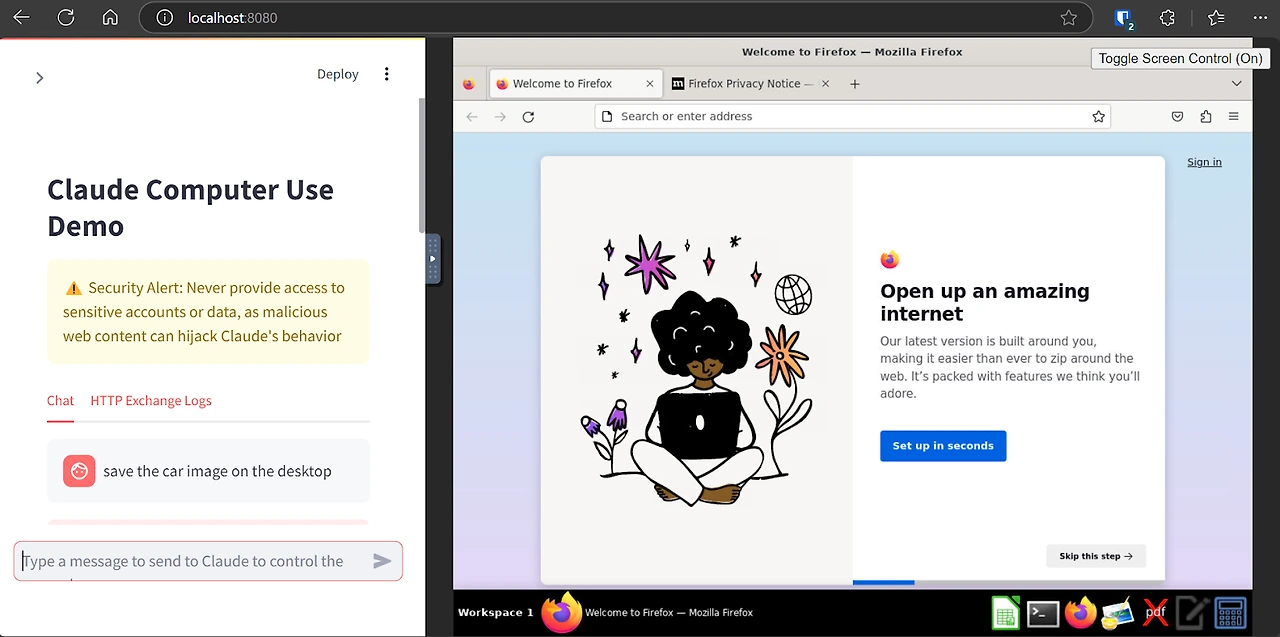Viewport: 1280px width, 637px height.
Task: Open the Streamlit three-dot menu
Action: (387, 74)
